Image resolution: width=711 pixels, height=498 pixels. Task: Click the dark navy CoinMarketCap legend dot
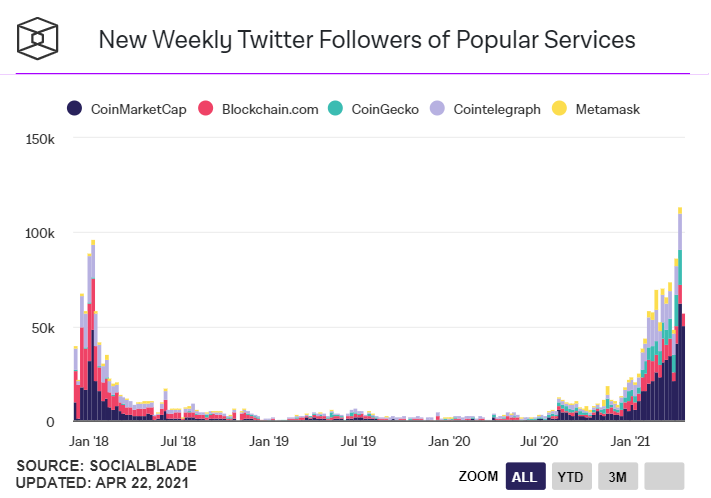pos(74,108)
